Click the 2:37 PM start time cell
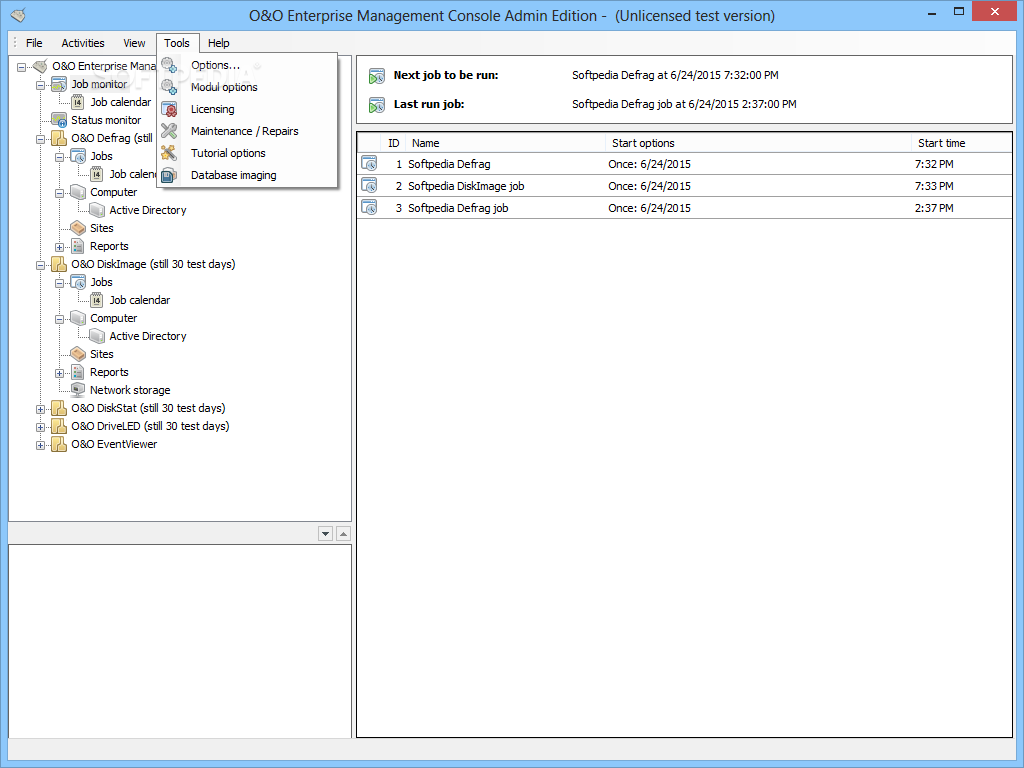Screen dimensions: 1024x768 click(934, 208)
